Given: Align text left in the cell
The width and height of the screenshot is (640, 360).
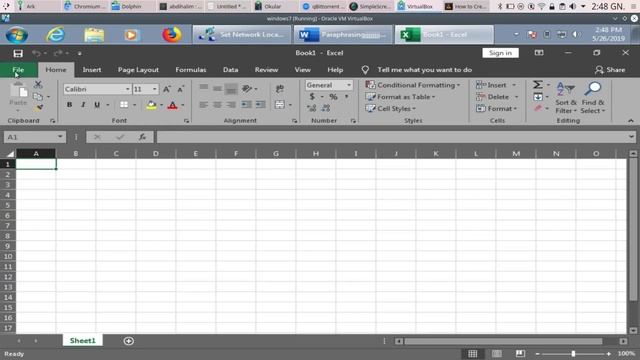Looking at the screenshot, I should coord(204,105).
